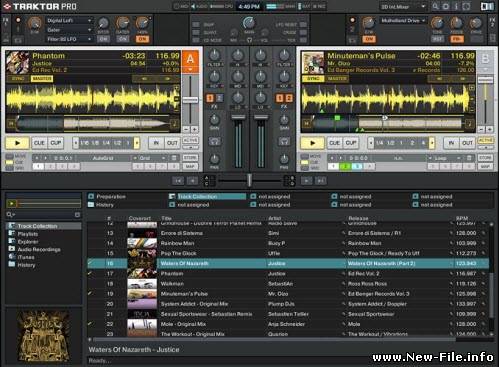The image size is (499, 367).
Task: Toggle SNAP in master panel
Action: point(196,25)
